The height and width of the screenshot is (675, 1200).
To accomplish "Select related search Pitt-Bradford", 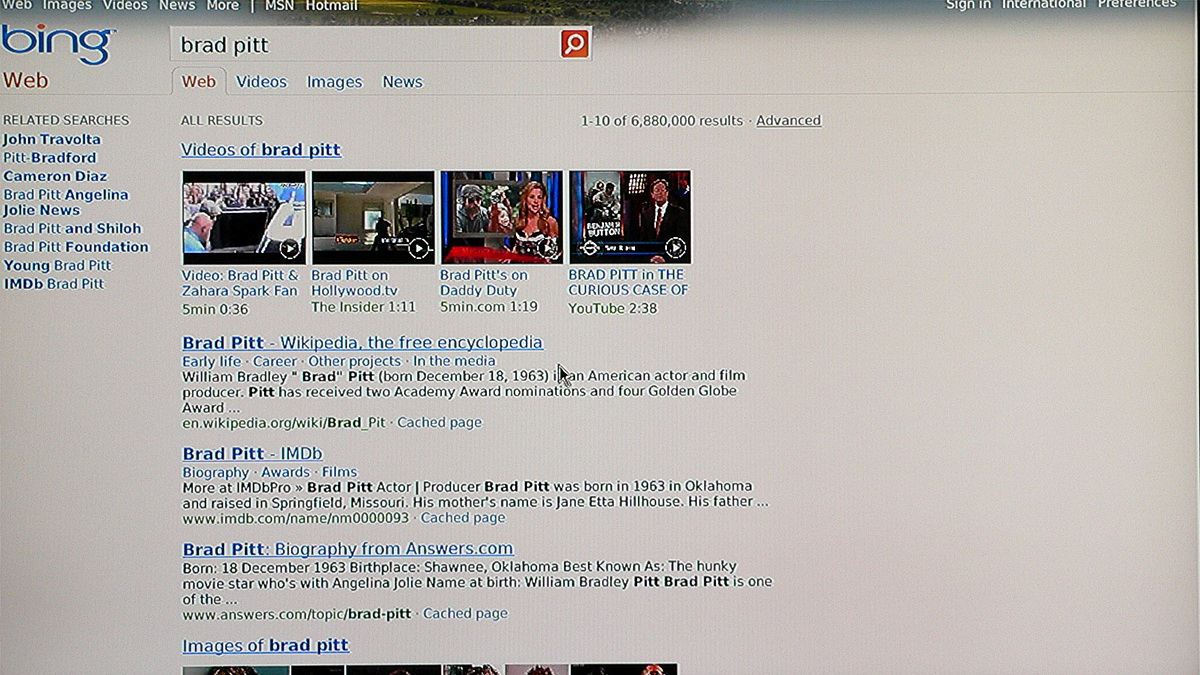I will pyautogui.click(x=50, y=158).
